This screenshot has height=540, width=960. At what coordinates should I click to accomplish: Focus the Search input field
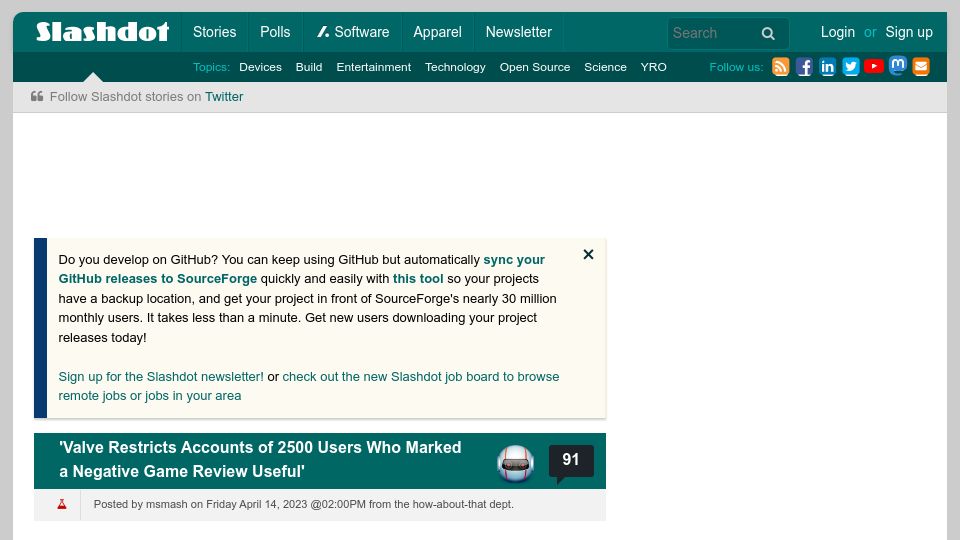pyautogui.click(x=711, y=33)
